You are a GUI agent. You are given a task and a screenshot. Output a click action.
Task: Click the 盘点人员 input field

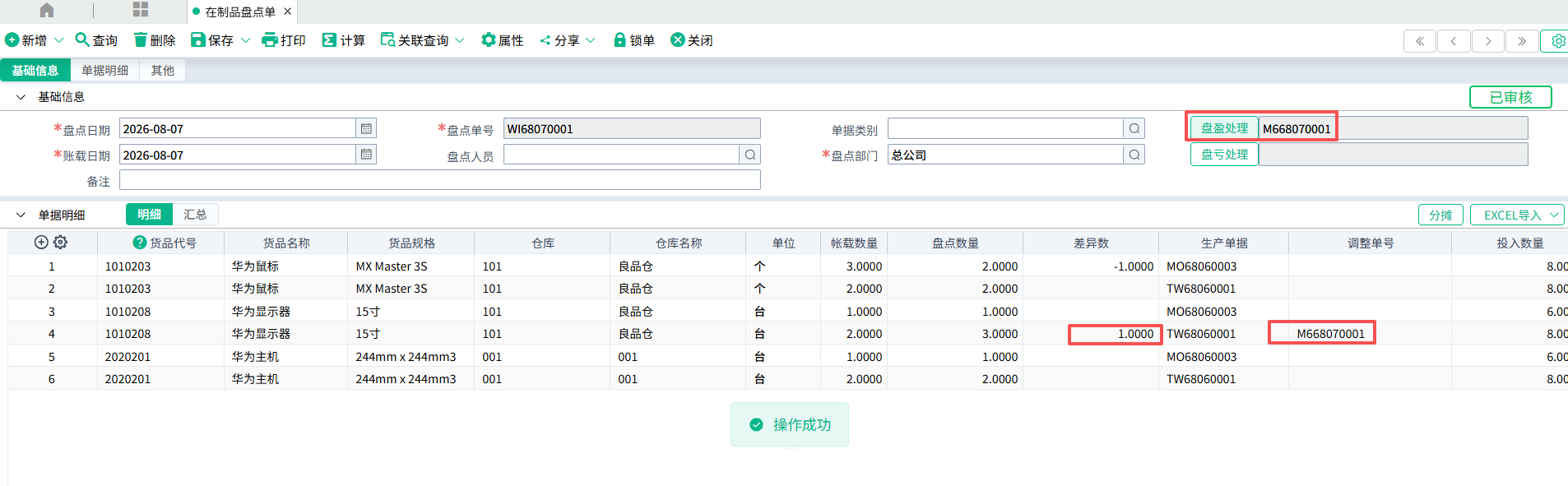coord(622,155)
